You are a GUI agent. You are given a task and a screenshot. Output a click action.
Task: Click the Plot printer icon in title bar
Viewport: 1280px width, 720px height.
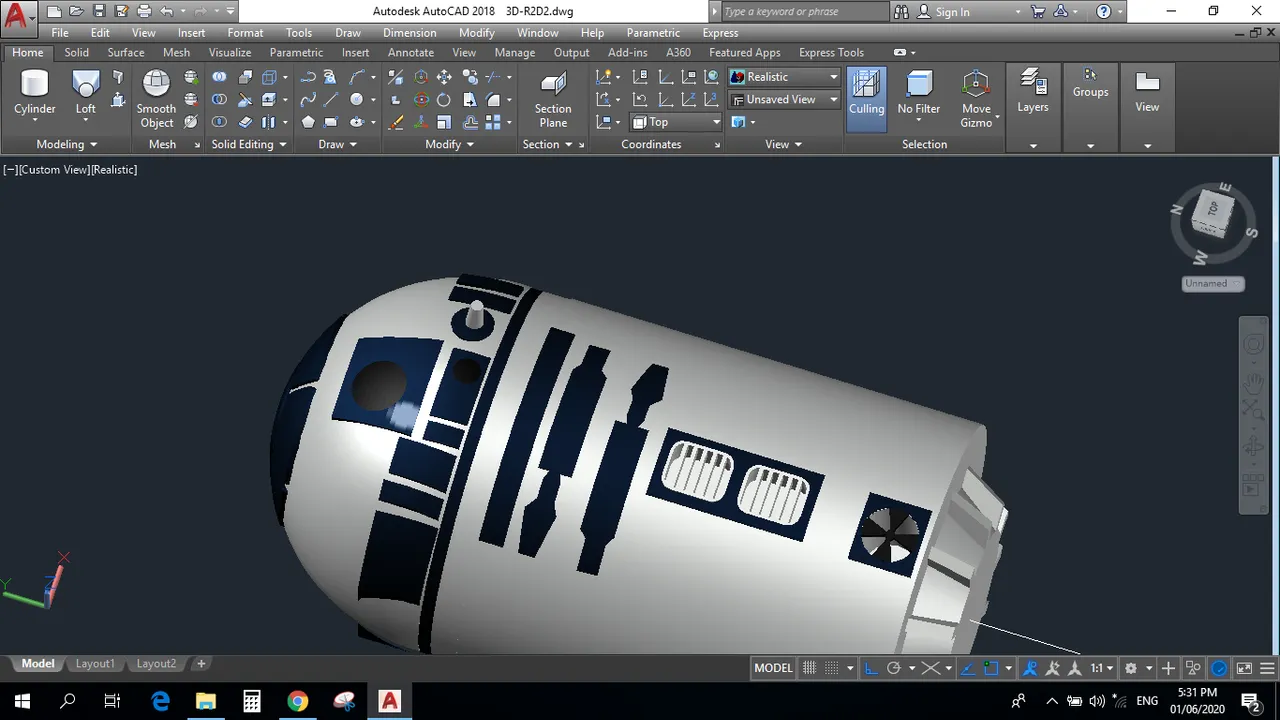point(144,12)
